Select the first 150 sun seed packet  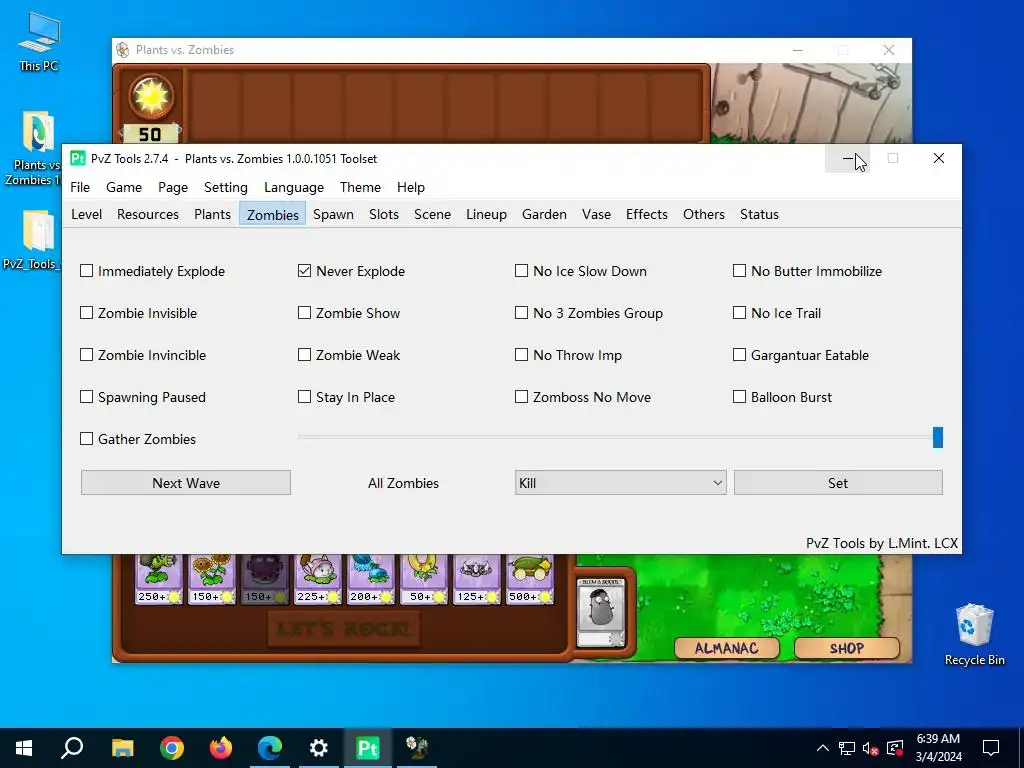click(212, 579)
